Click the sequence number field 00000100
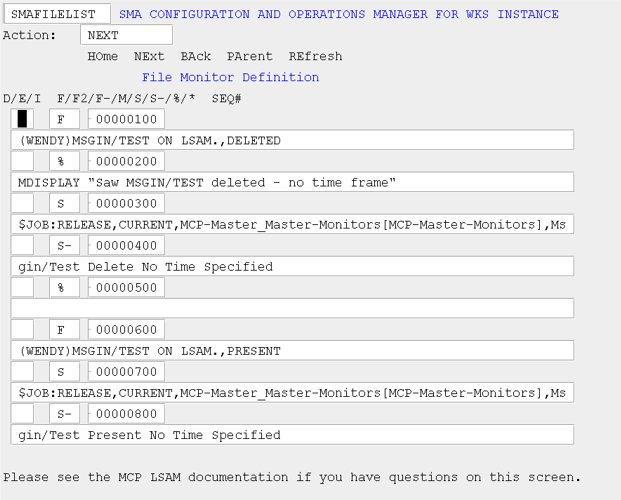 point(126,119)
